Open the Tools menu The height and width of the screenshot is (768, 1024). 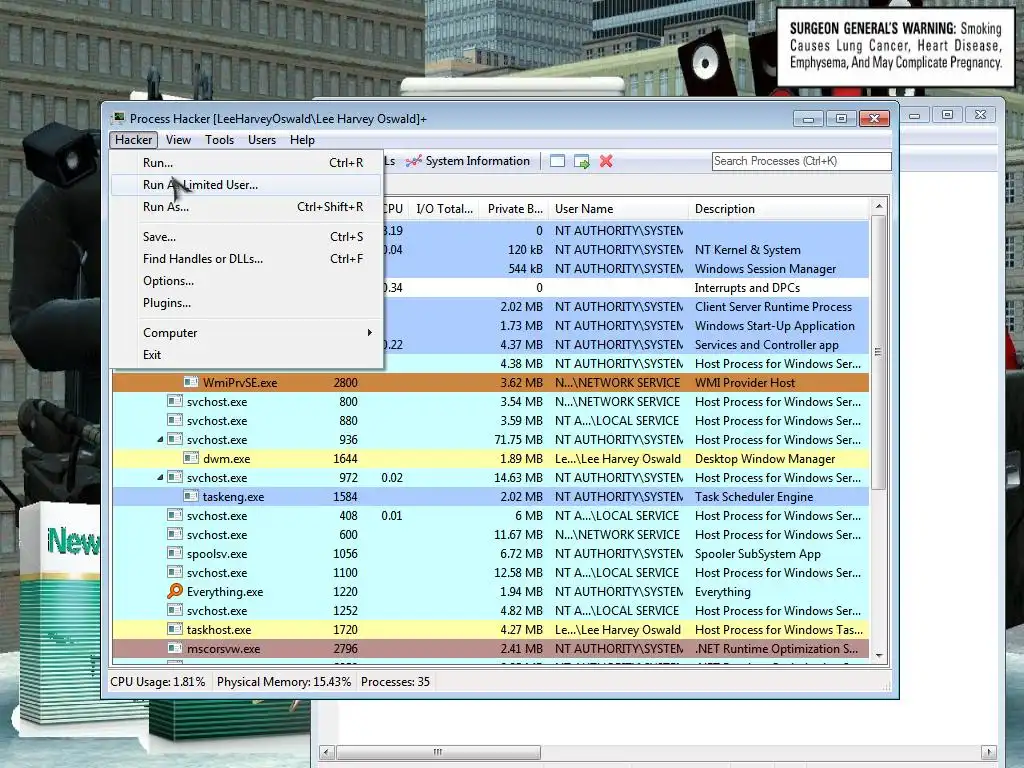pos(219,140)
